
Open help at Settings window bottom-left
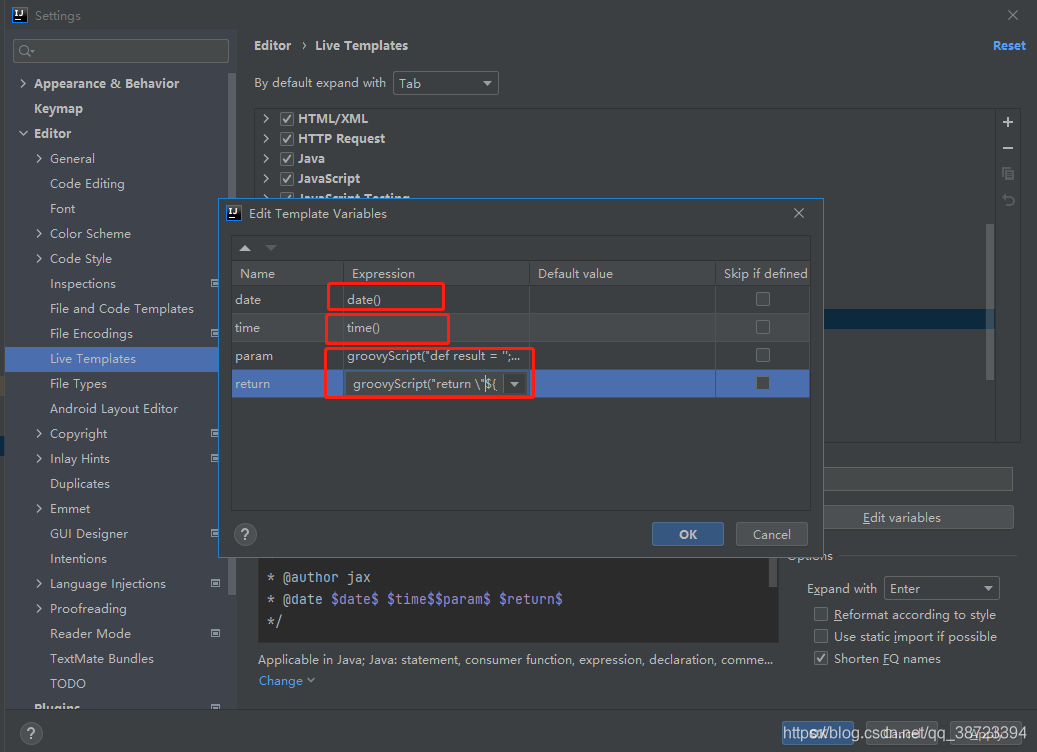point(31,733)
